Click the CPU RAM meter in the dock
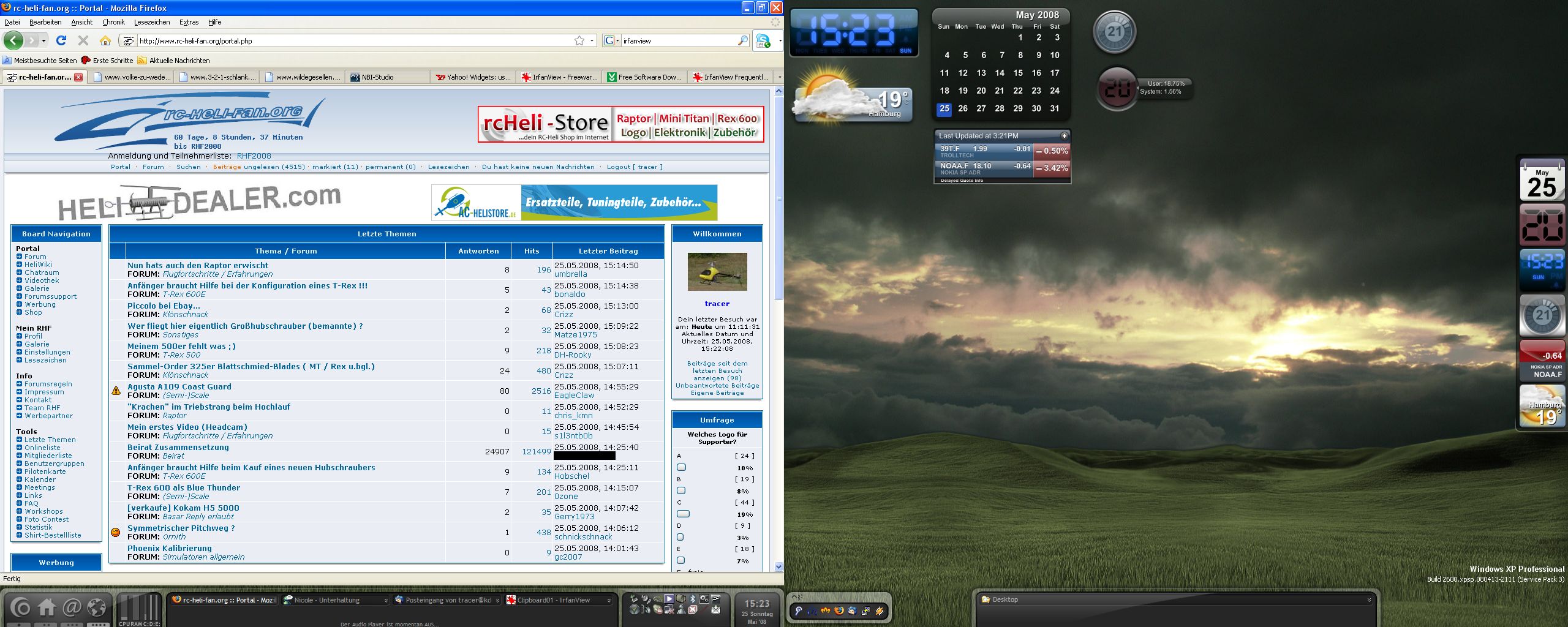Viewport: 1568px width, 627px height. tap(140, 609)
